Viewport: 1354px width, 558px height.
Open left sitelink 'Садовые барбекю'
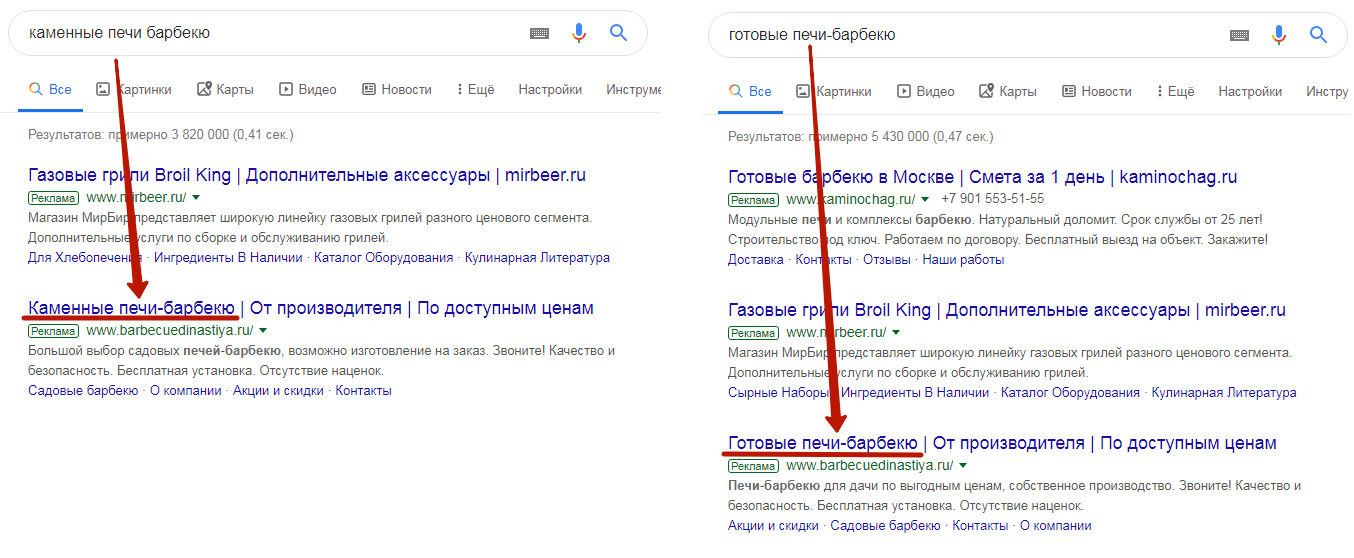click(83, 390)
